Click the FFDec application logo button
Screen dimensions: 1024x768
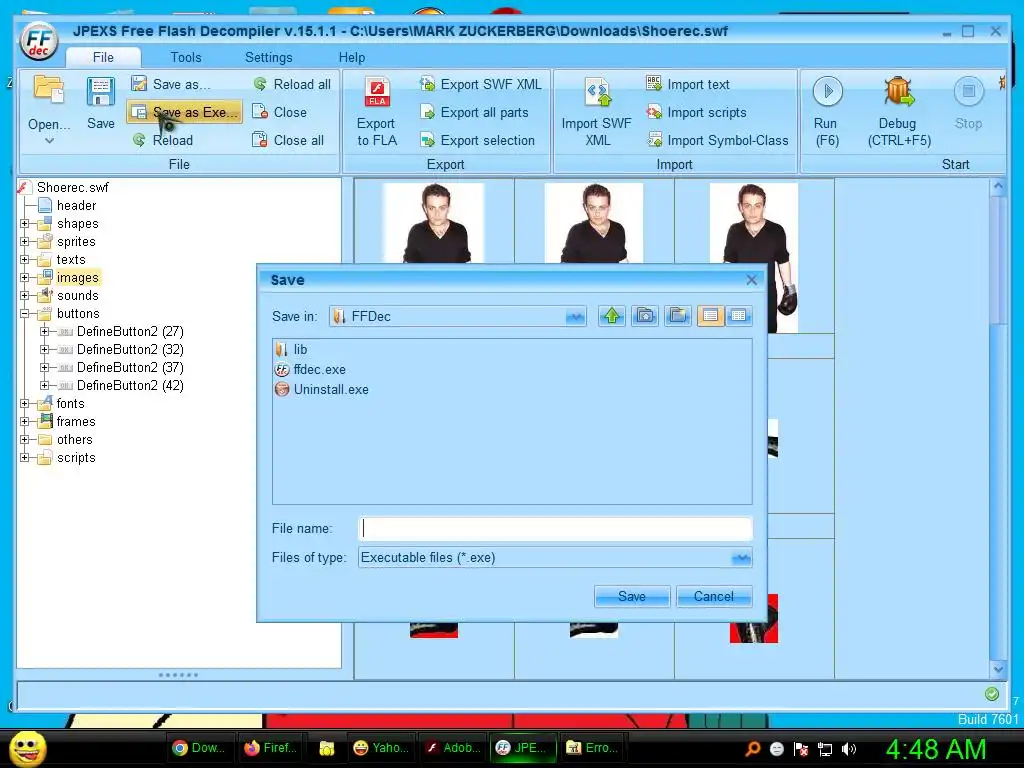click(x=39, y=41)
